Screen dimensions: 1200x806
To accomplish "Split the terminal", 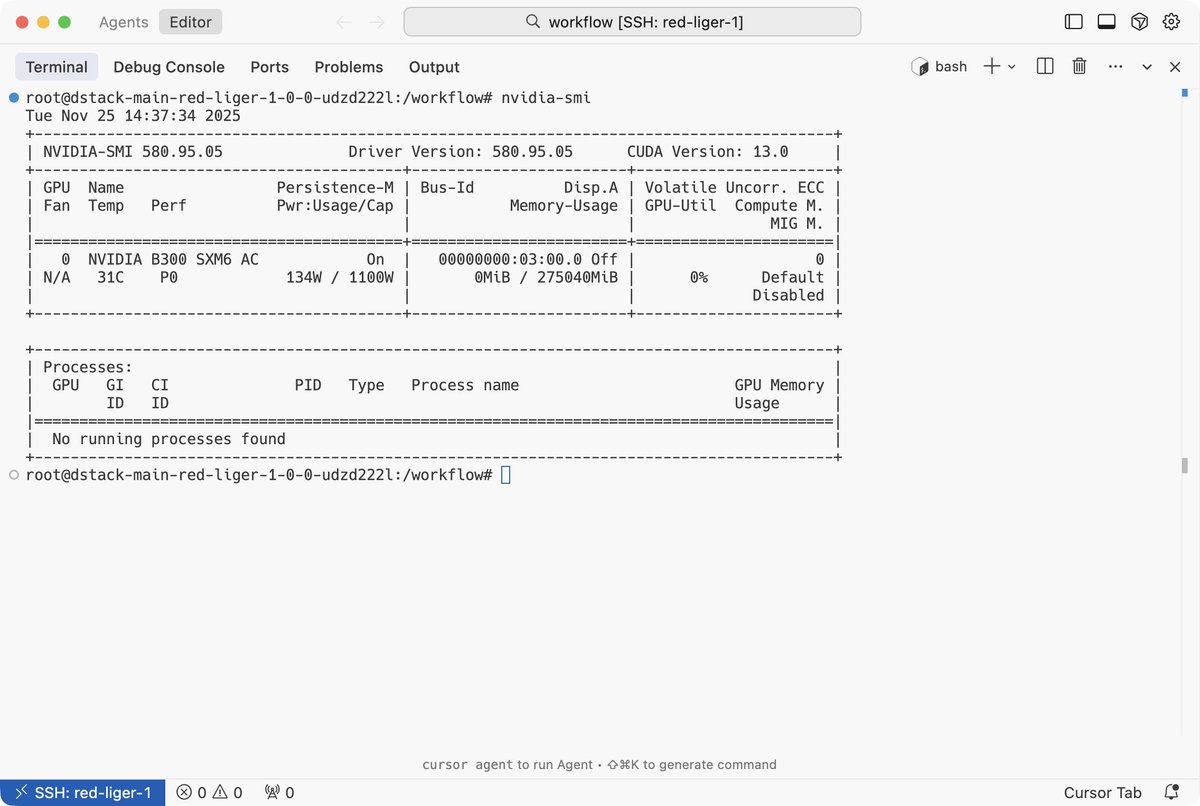I will [1045, 66].
